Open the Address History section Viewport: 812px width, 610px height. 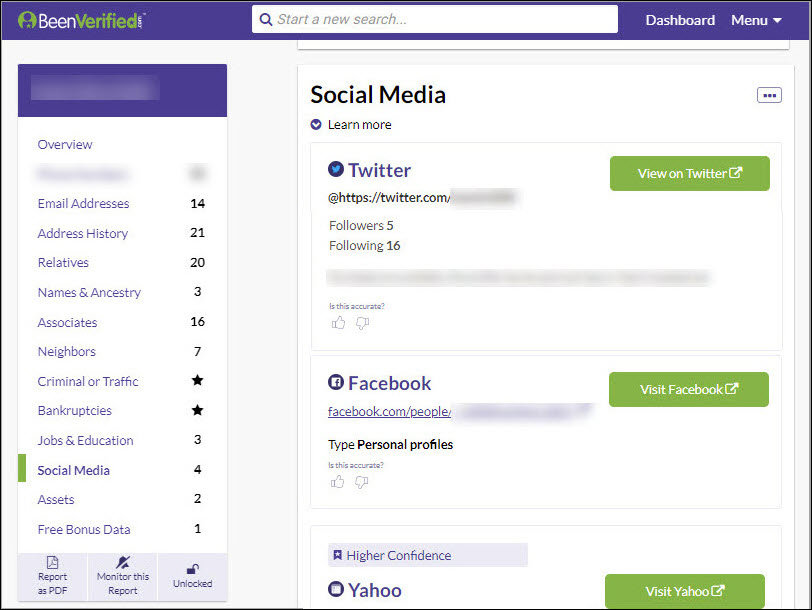[83, 234]
